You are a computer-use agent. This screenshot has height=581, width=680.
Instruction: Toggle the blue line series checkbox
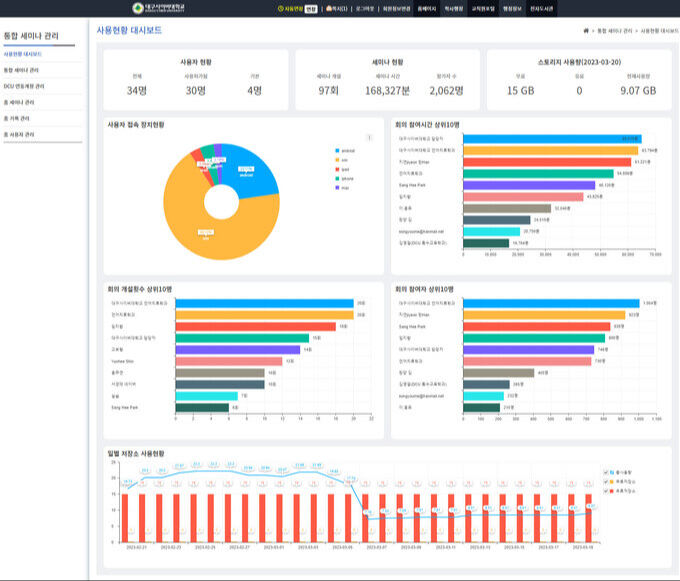[606, 472]
